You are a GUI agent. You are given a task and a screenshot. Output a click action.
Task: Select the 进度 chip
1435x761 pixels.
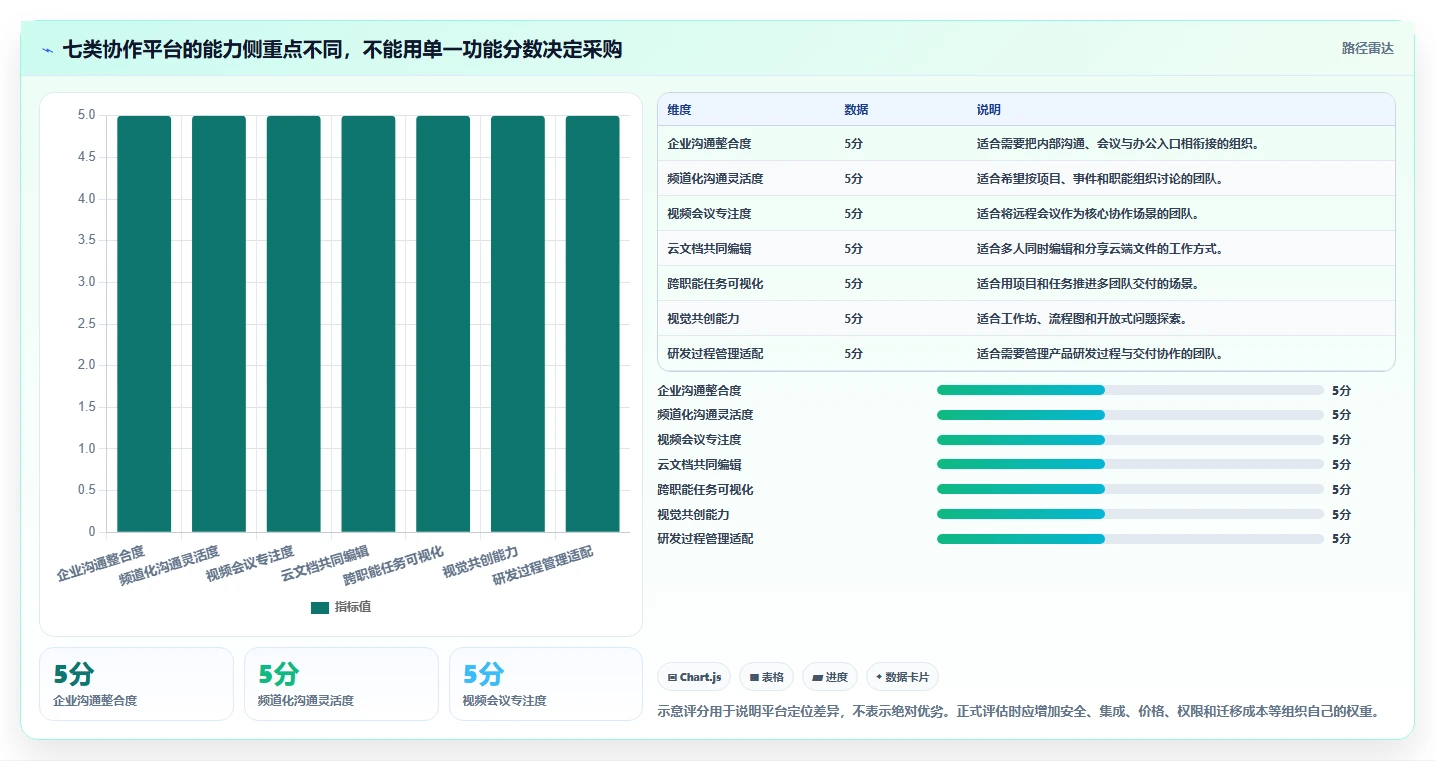pyautogui.click(x=830, y=677)
